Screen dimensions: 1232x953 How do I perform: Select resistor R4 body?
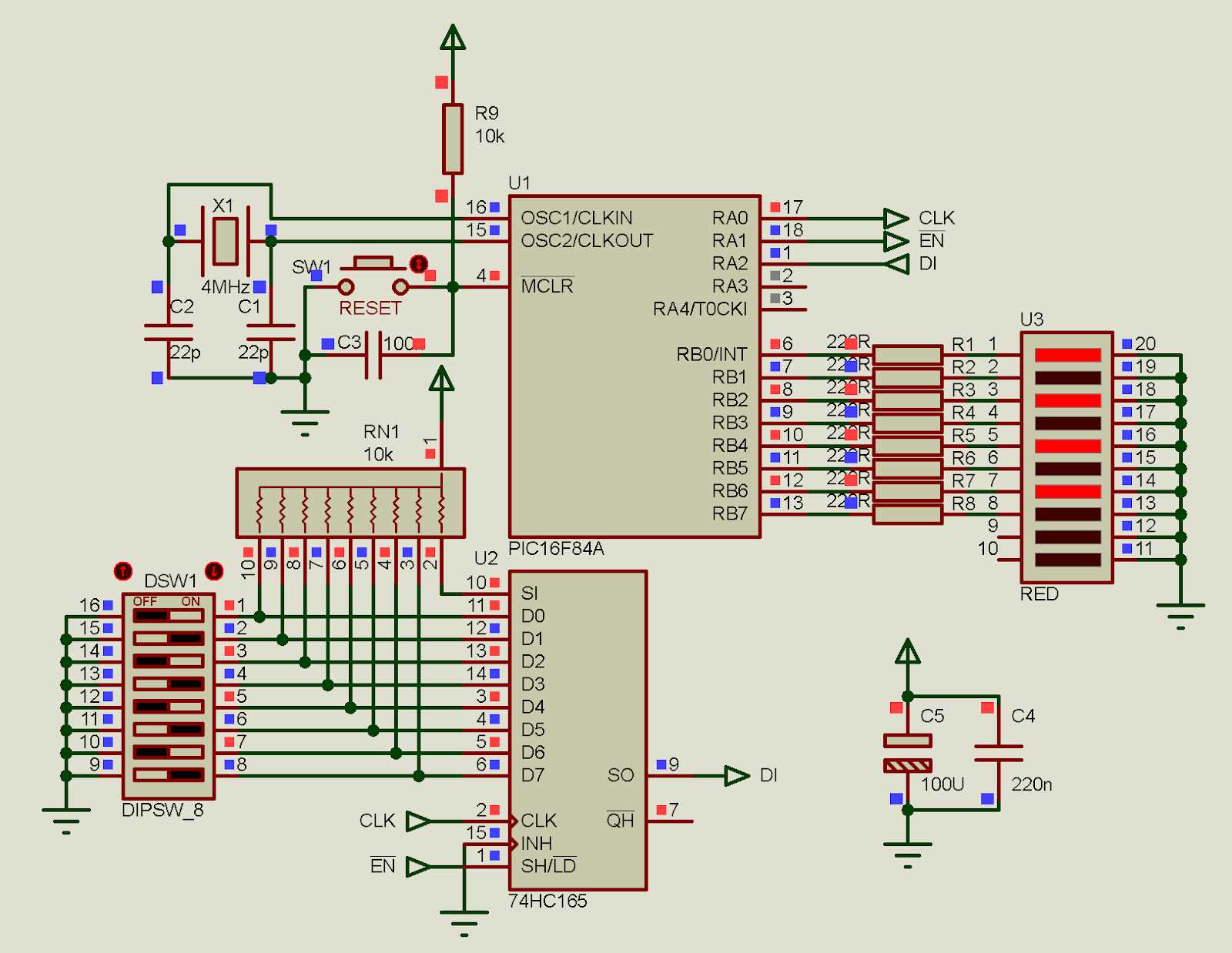tap(908, 423)
